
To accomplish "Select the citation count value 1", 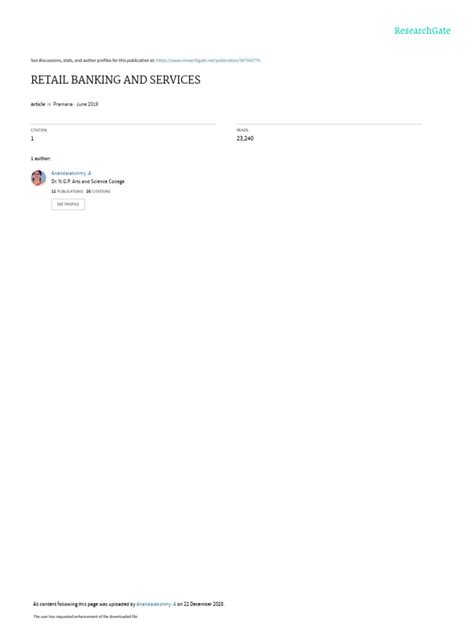I will pos(32,139).
